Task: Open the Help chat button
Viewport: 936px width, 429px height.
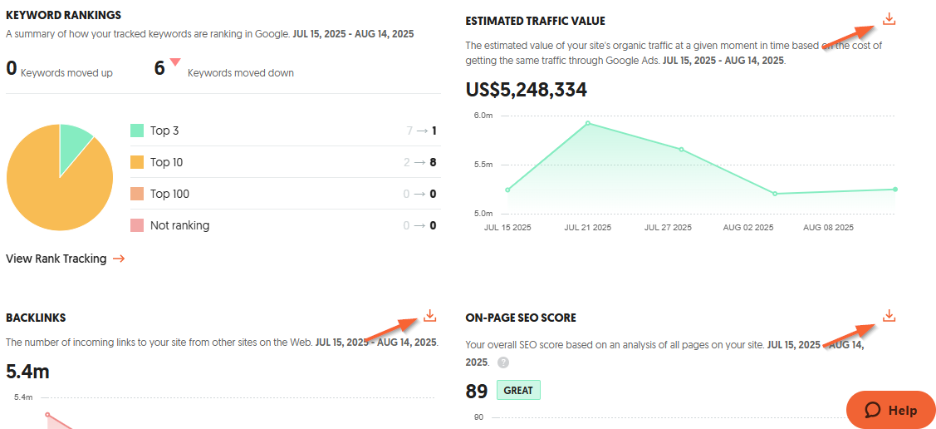Action: click(891, 410)
